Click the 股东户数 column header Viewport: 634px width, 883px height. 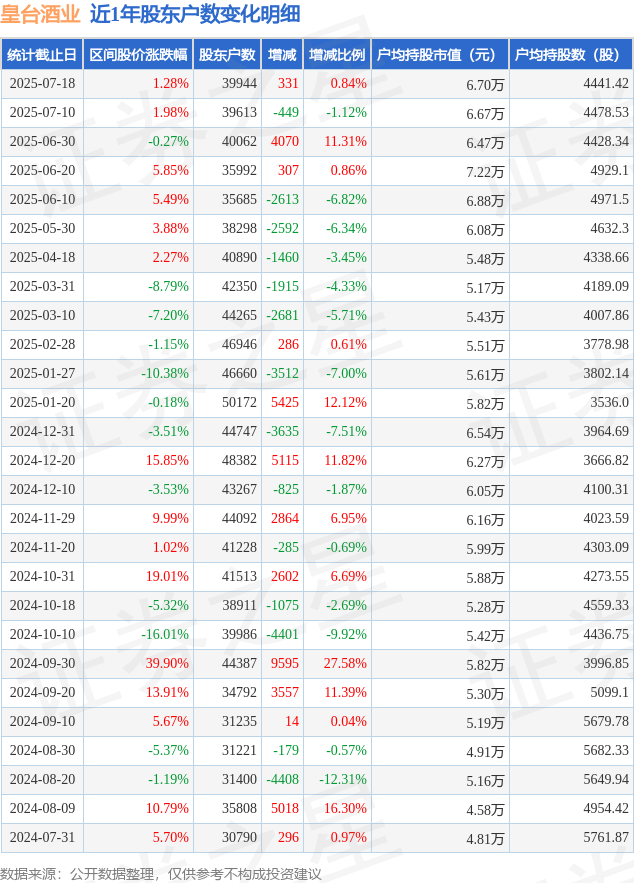click(227, 55)
